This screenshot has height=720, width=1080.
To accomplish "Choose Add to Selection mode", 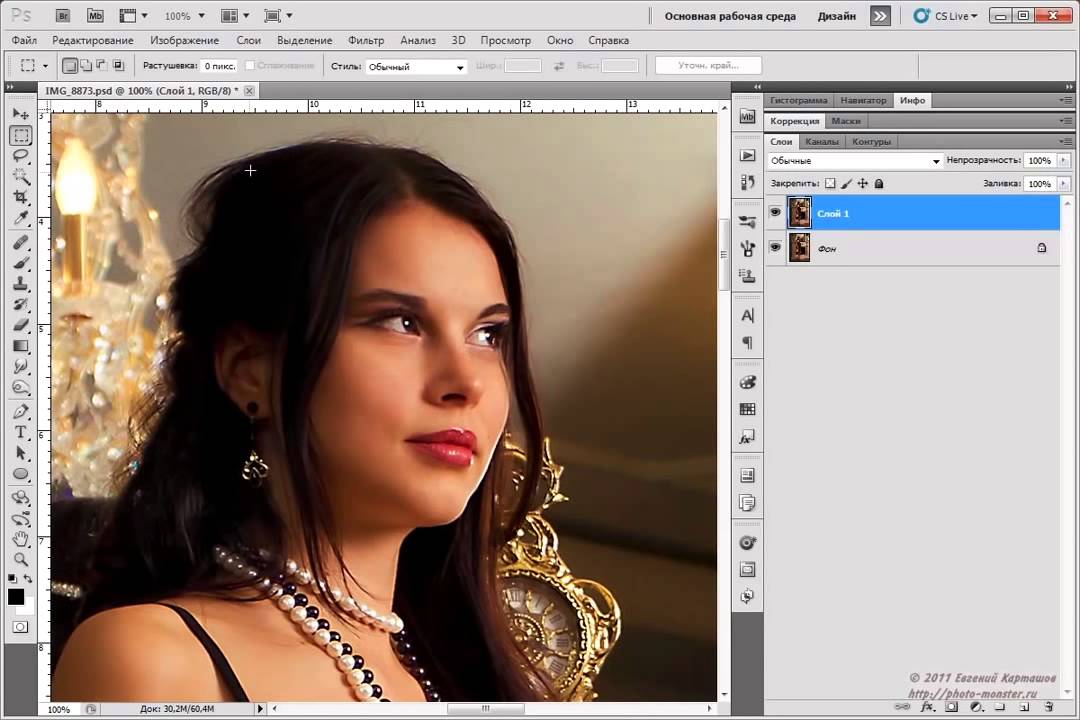I will 86,65.
